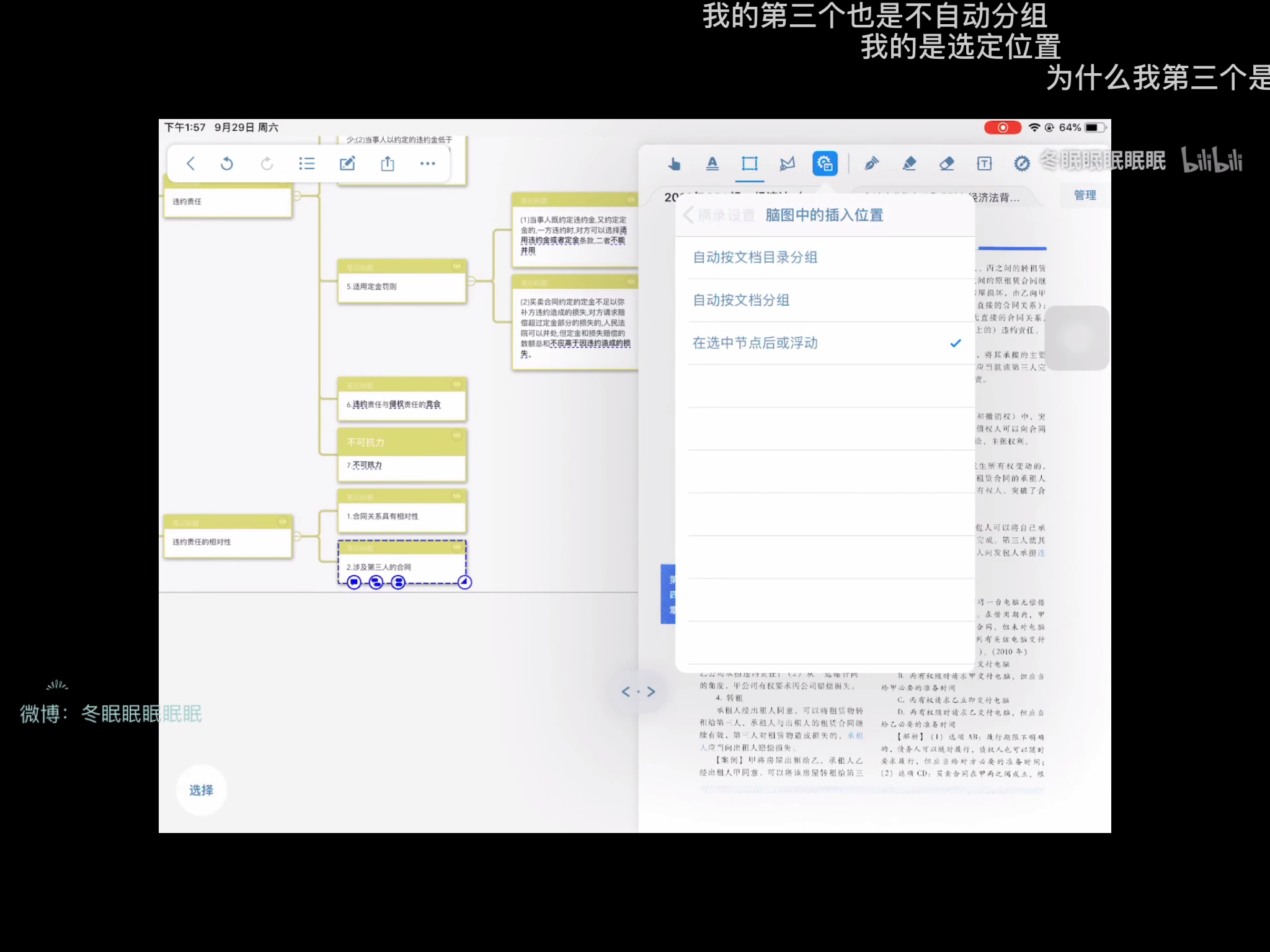Tap resize corner handle of selected note
The width and height of the screenshot is (1270, 952).
[x=464, y=582]
